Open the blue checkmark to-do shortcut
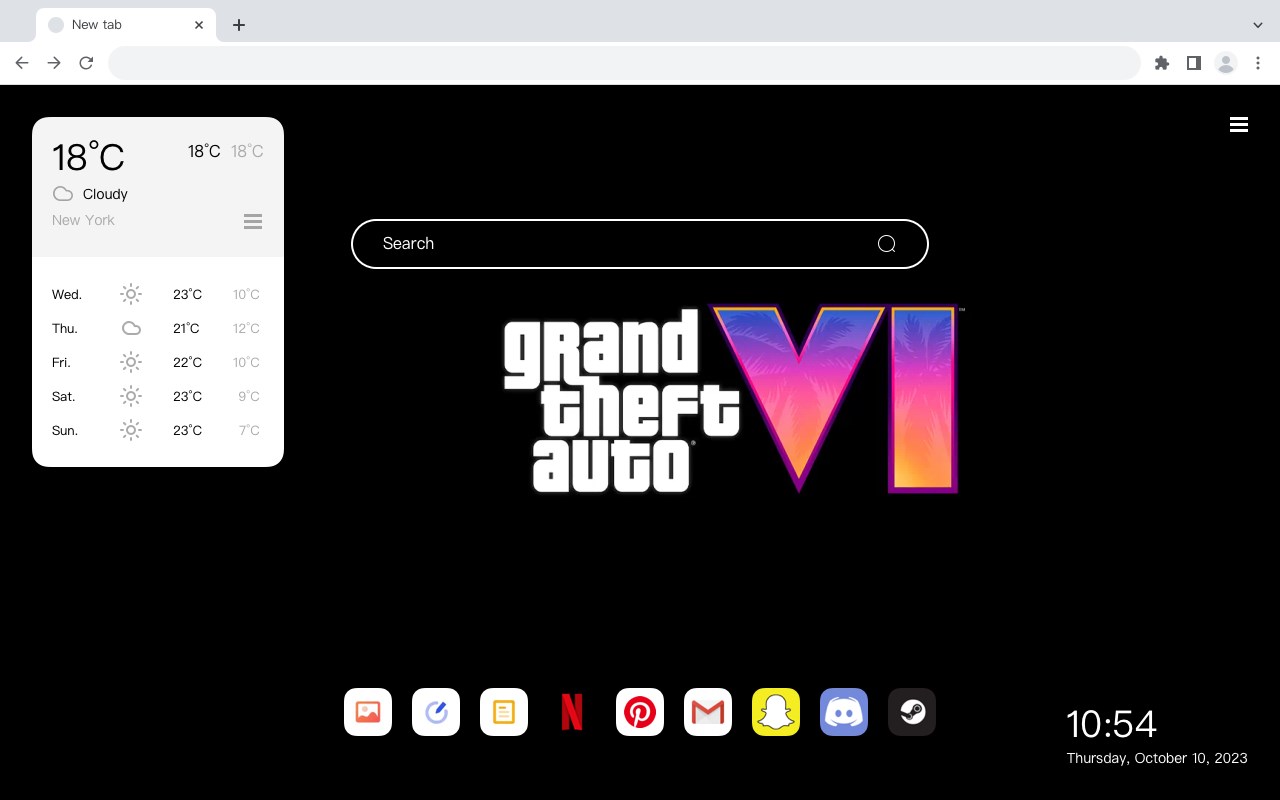Screen dimensions: 1280x800 tap(436, 712)
